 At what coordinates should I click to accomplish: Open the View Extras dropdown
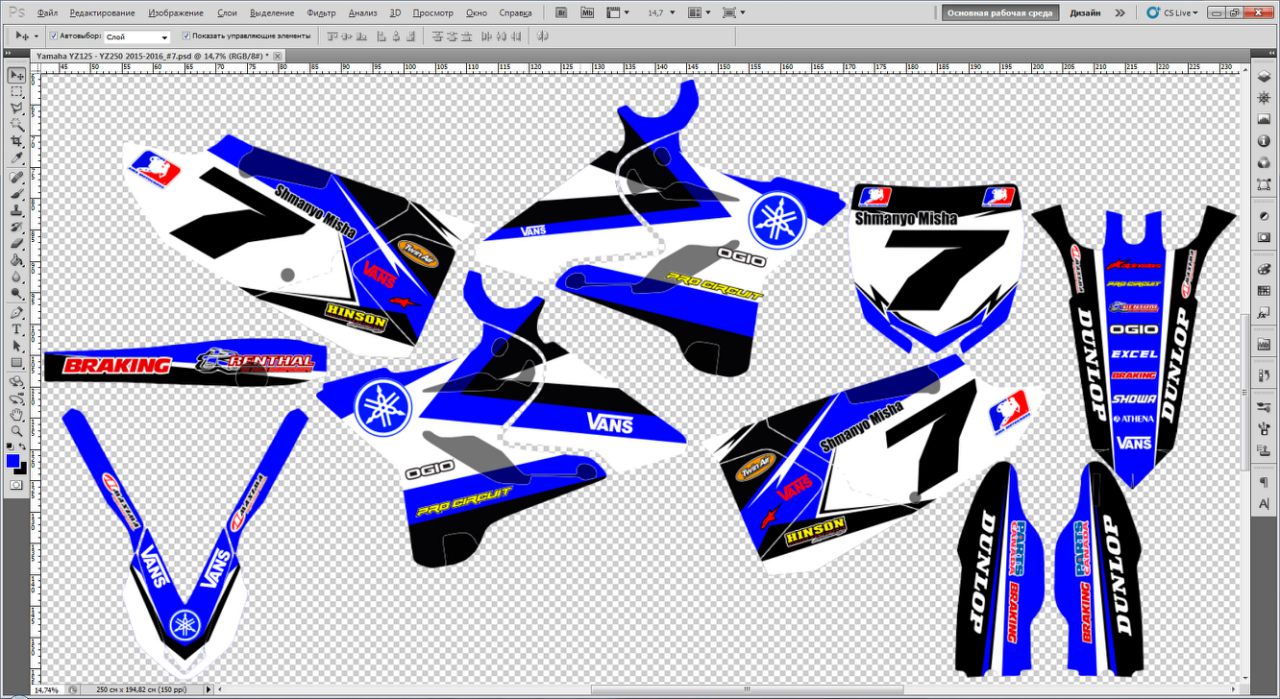click(618, 13)
